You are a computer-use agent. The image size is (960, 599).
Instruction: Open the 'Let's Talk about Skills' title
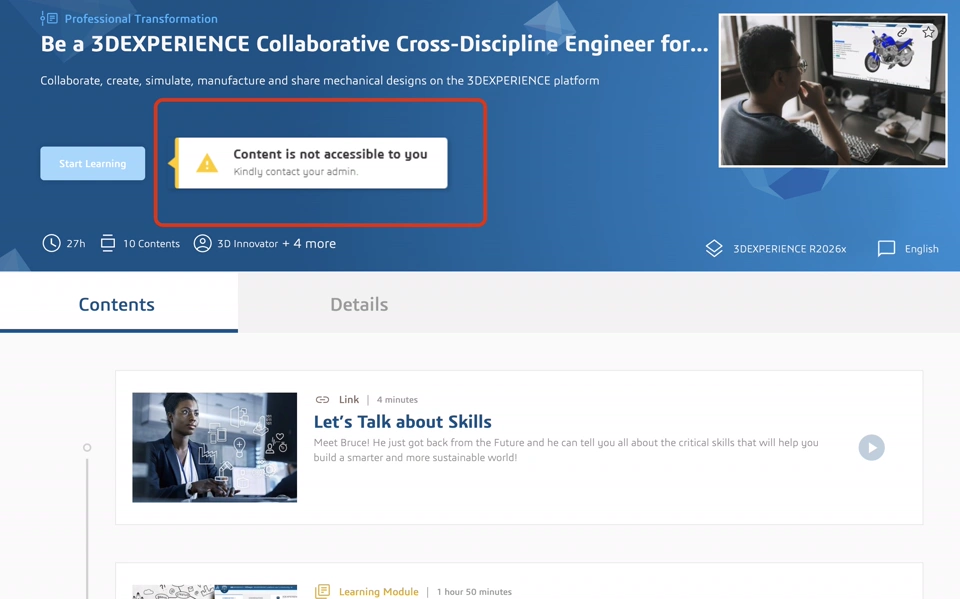click(x=402, y=421)
